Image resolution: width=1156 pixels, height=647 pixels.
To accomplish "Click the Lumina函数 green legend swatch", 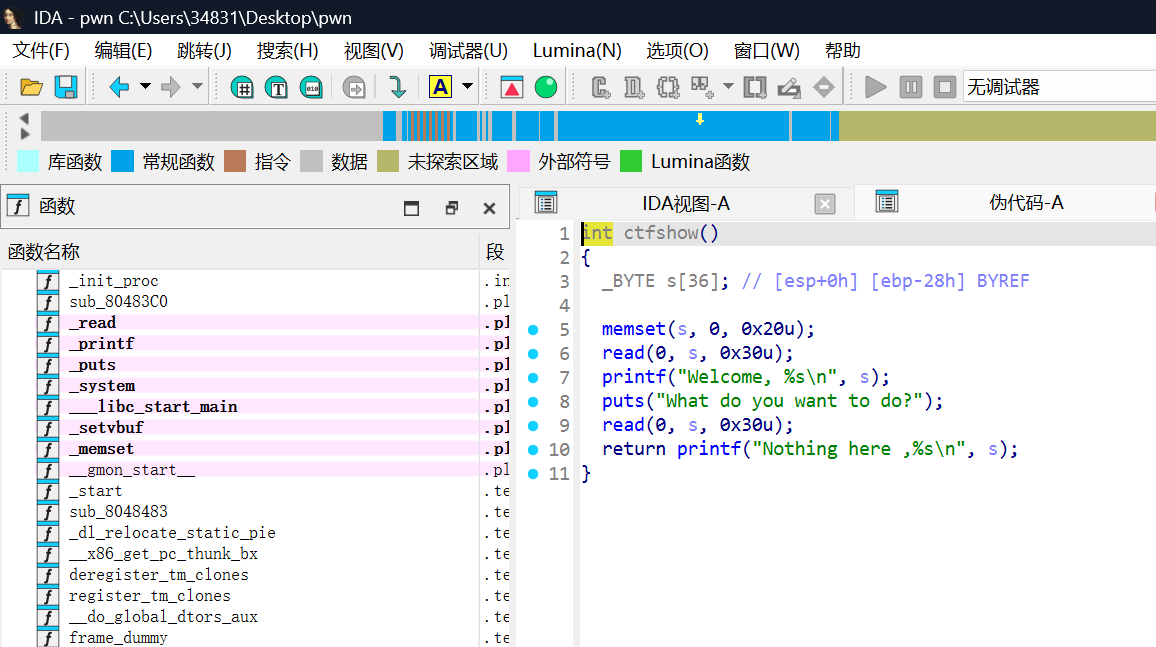I will [631, 161].
